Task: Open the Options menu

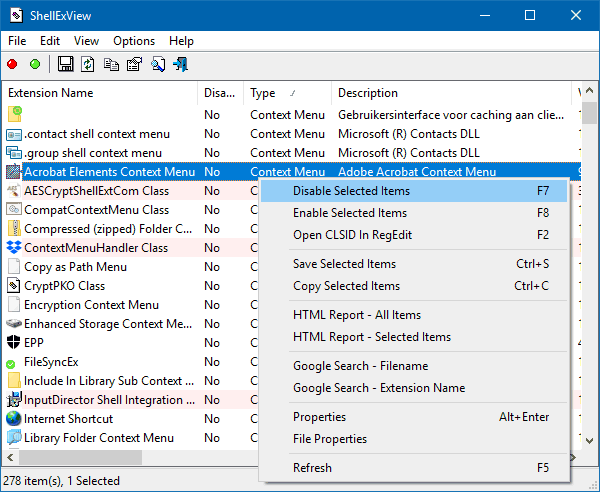Action: point(134,41)
